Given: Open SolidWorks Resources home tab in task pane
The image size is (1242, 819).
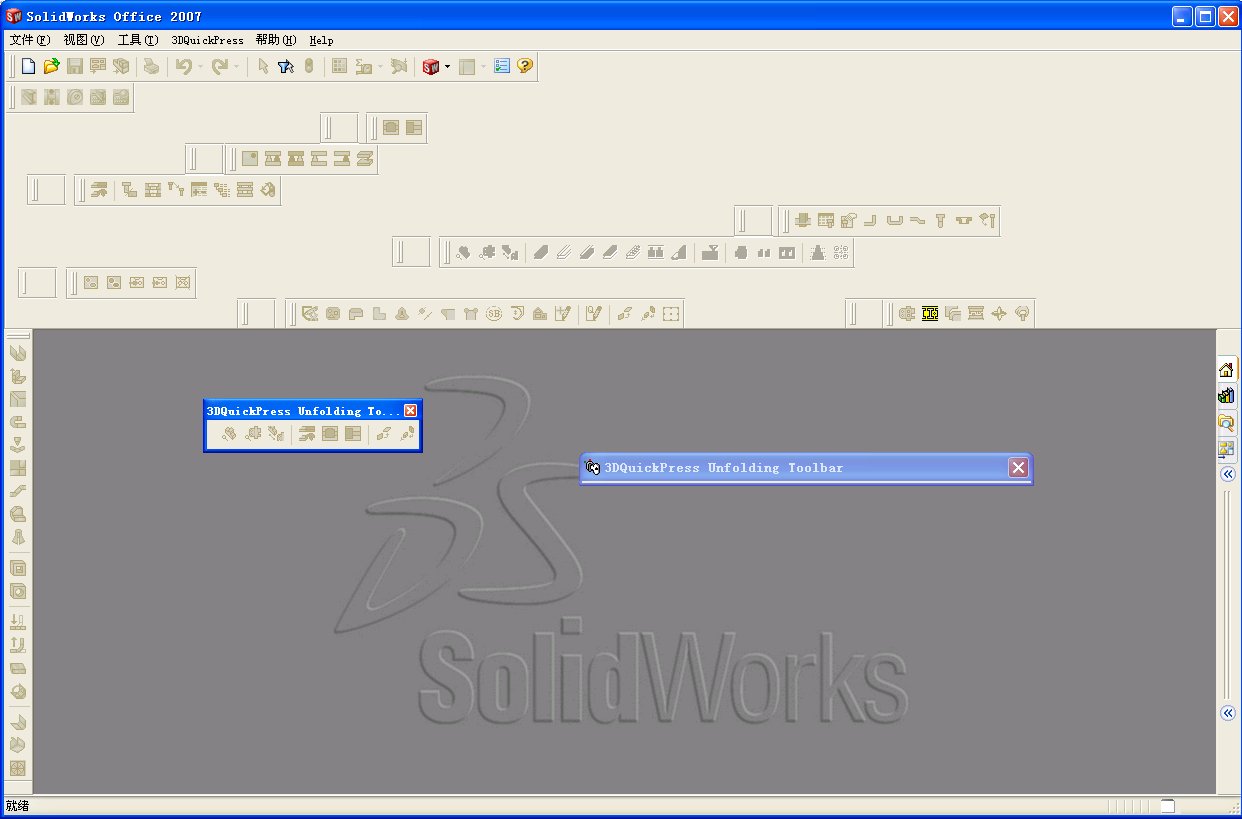Looking at the screenshot, I should 1226,369.
